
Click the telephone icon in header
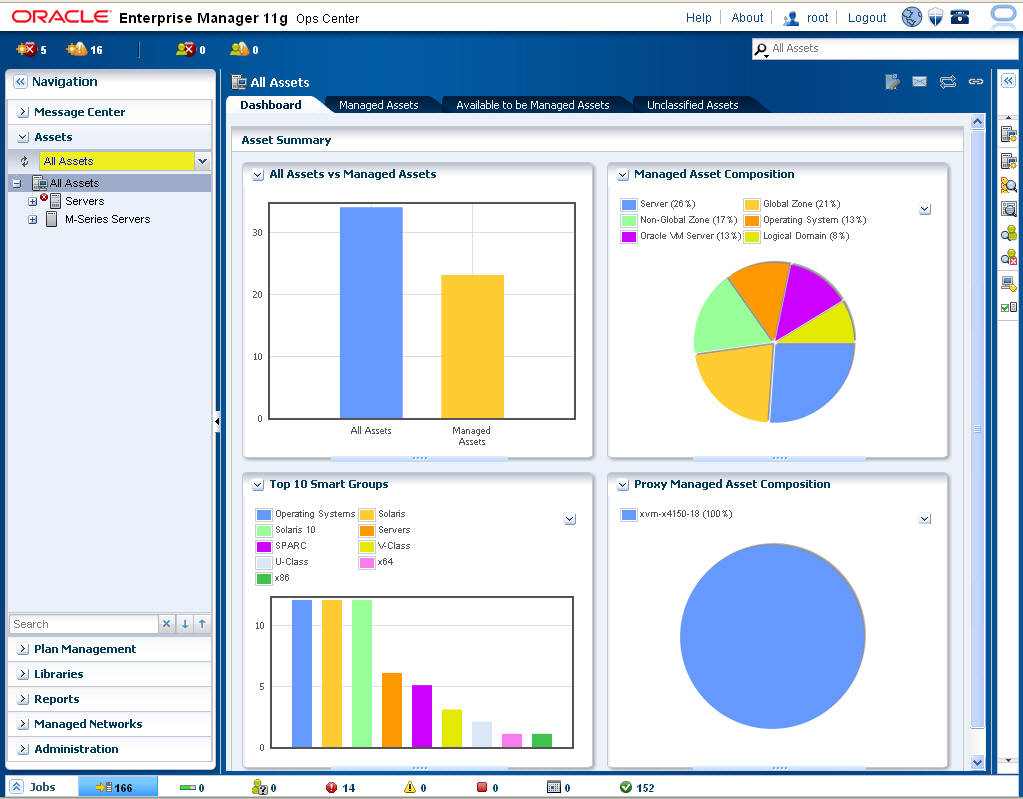[x=960, y=17]
